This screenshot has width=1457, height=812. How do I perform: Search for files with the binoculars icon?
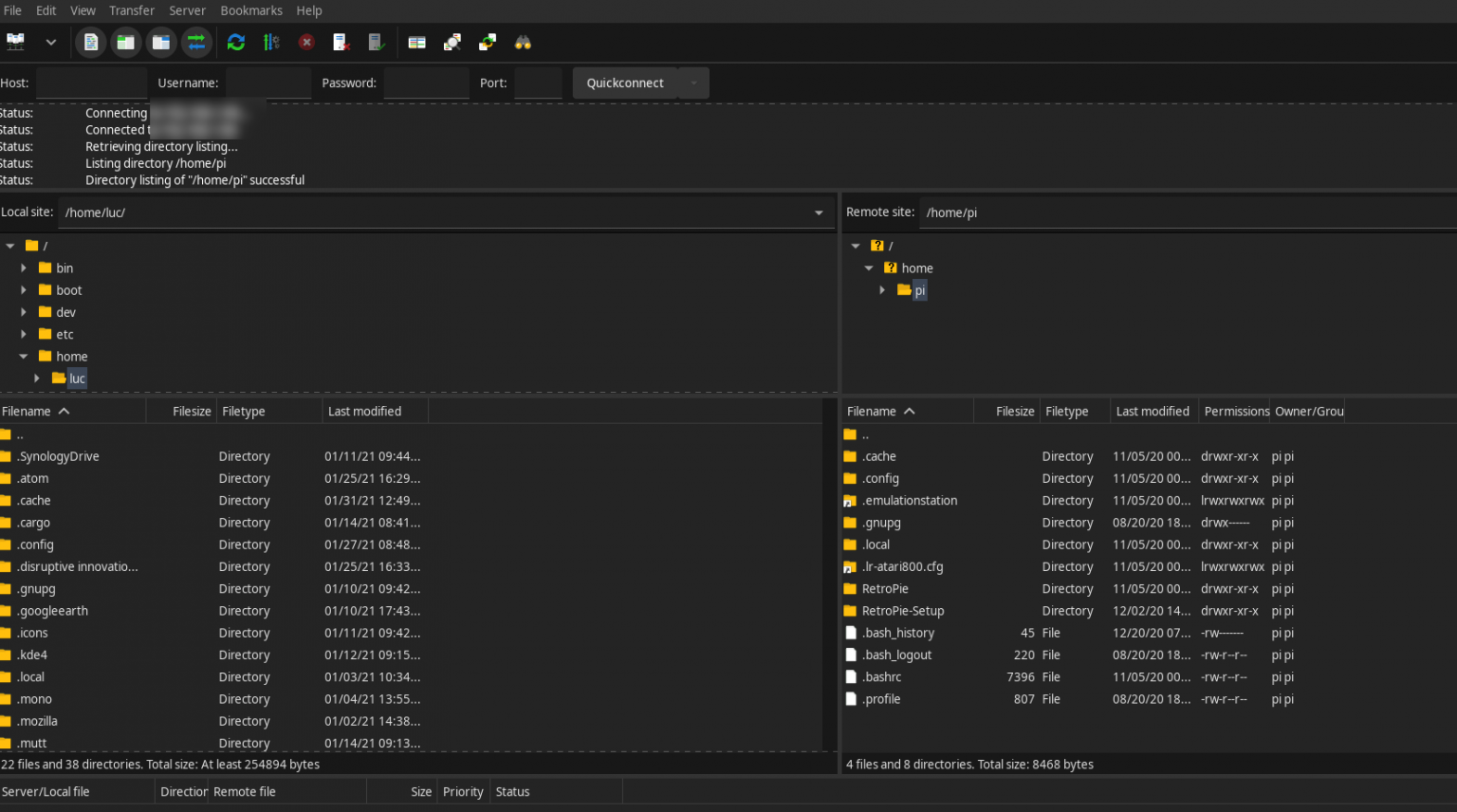523,42
